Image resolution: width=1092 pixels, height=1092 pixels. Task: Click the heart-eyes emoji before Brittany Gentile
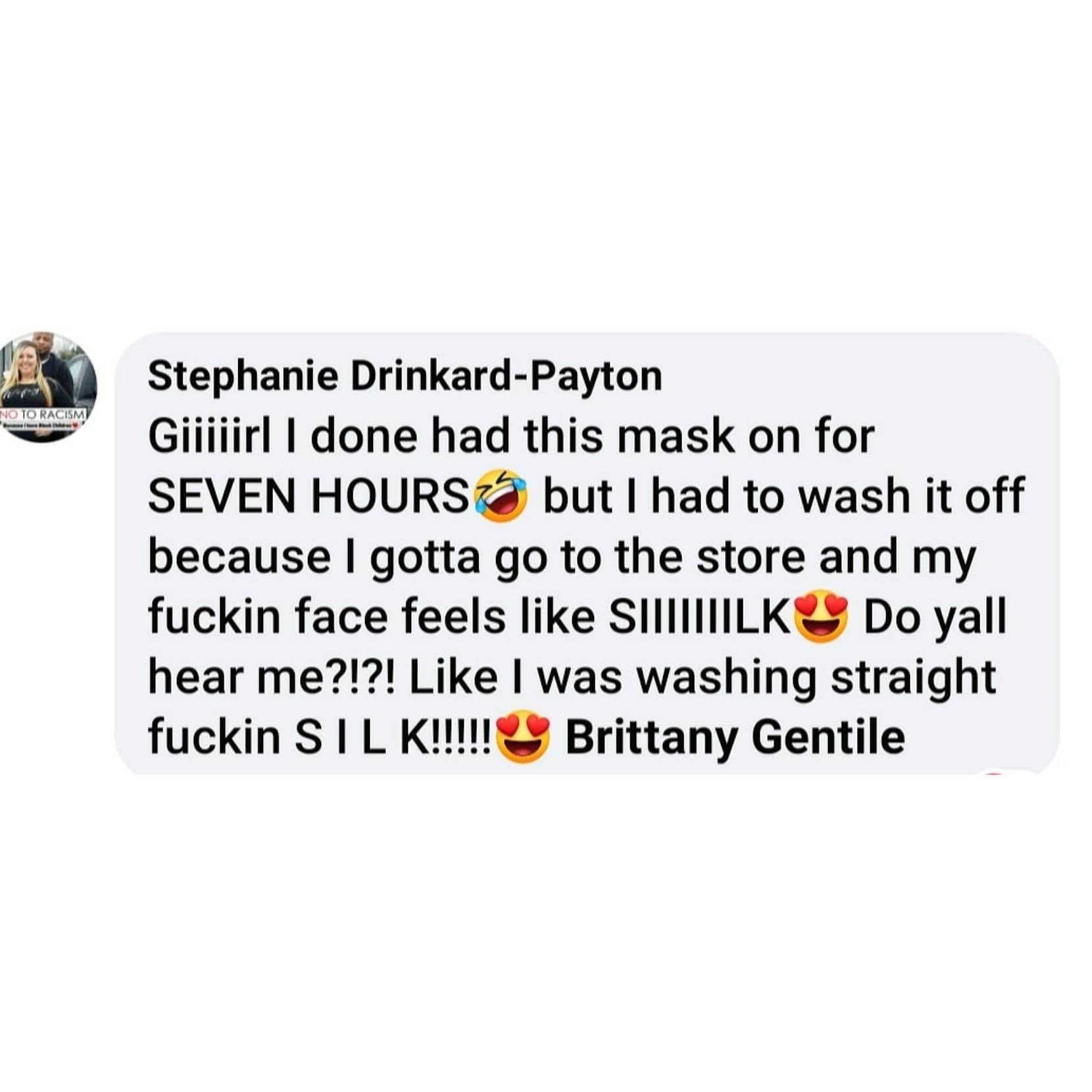523,738
